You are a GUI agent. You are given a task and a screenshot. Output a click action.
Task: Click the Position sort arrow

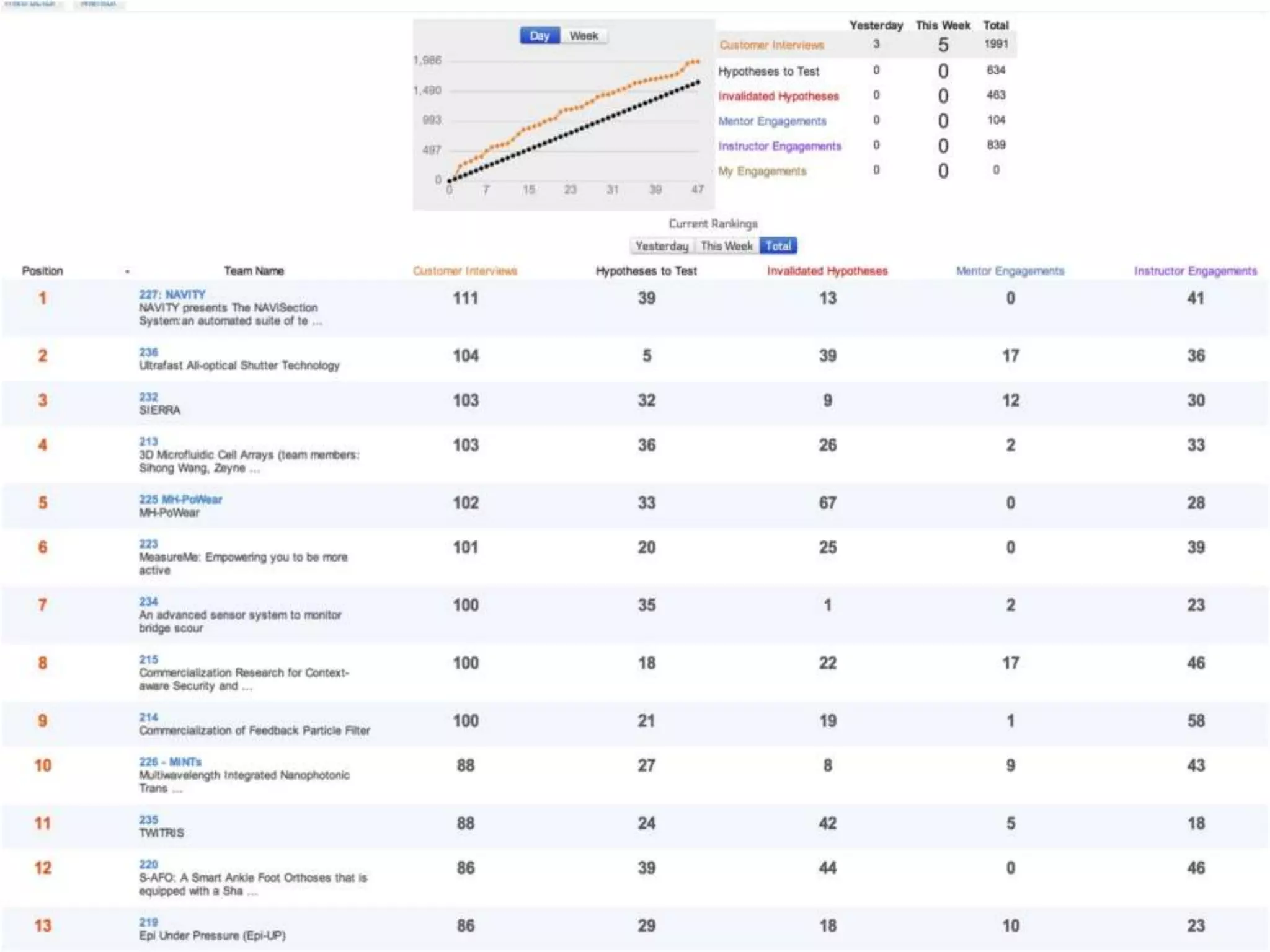pos(127,271)
